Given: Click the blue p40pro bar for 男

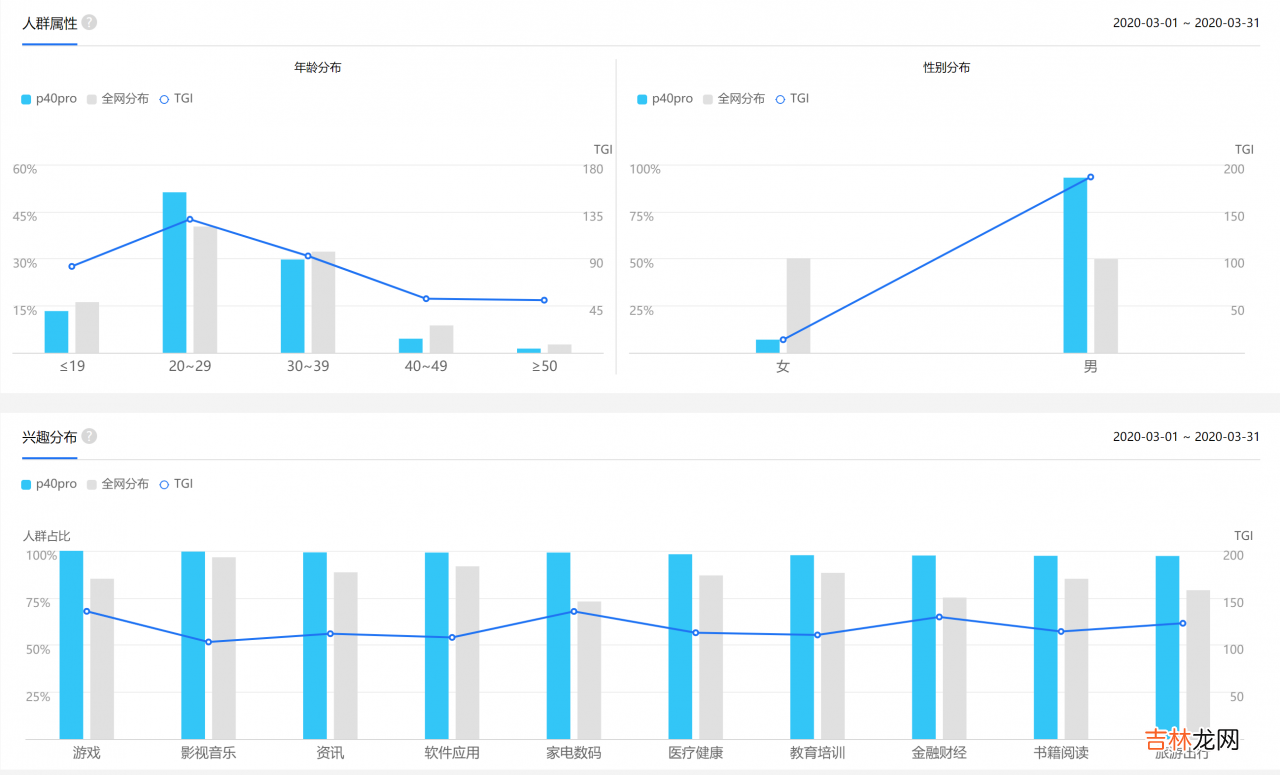Looking at the screenshot, I should [x=1075, y=265].
